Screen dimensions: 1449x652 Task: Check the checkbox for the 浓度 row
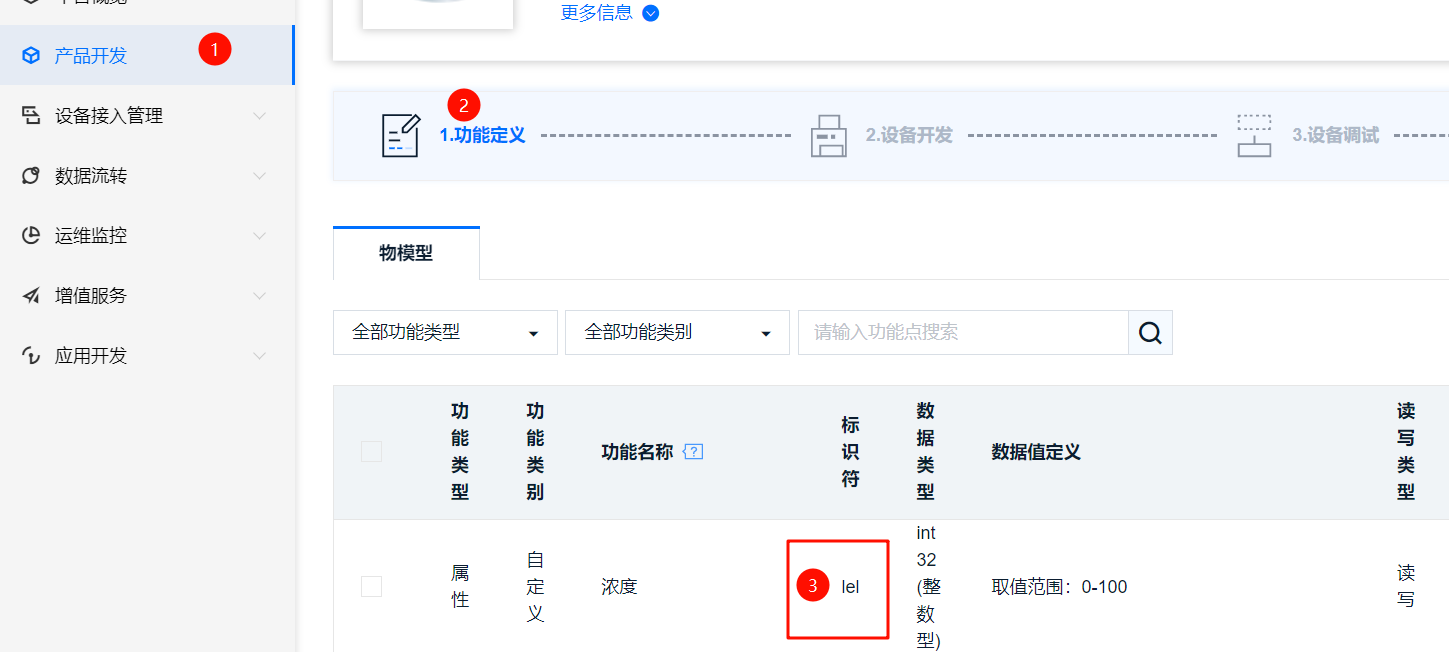point(371,587)
